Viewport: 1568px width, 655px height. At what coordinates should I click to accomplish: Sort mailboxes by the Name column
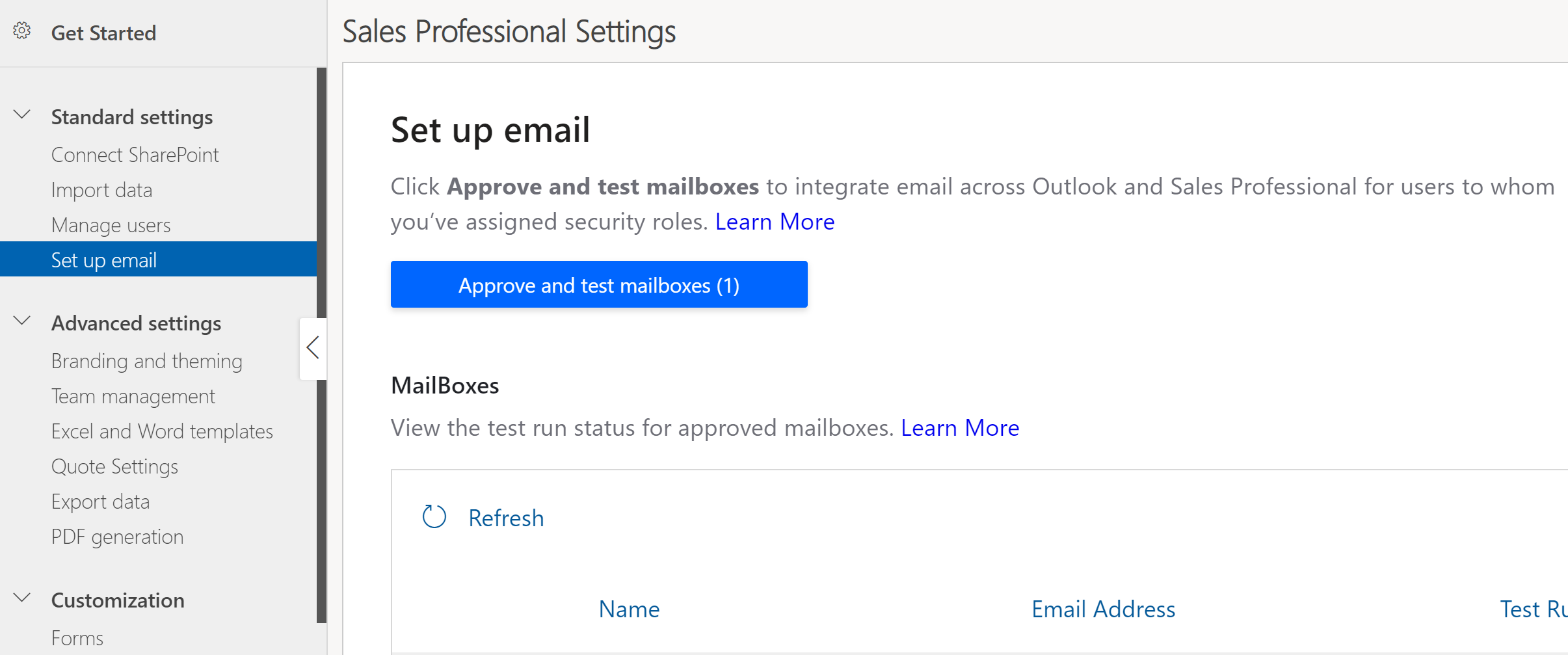point(628,609)
